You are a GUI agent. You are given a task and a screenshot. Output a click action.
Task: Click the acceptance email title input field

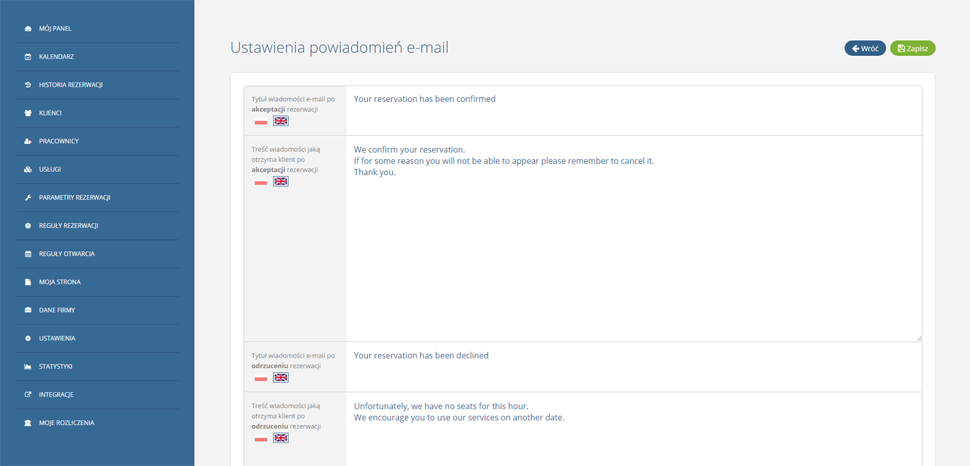pos(634,111)
